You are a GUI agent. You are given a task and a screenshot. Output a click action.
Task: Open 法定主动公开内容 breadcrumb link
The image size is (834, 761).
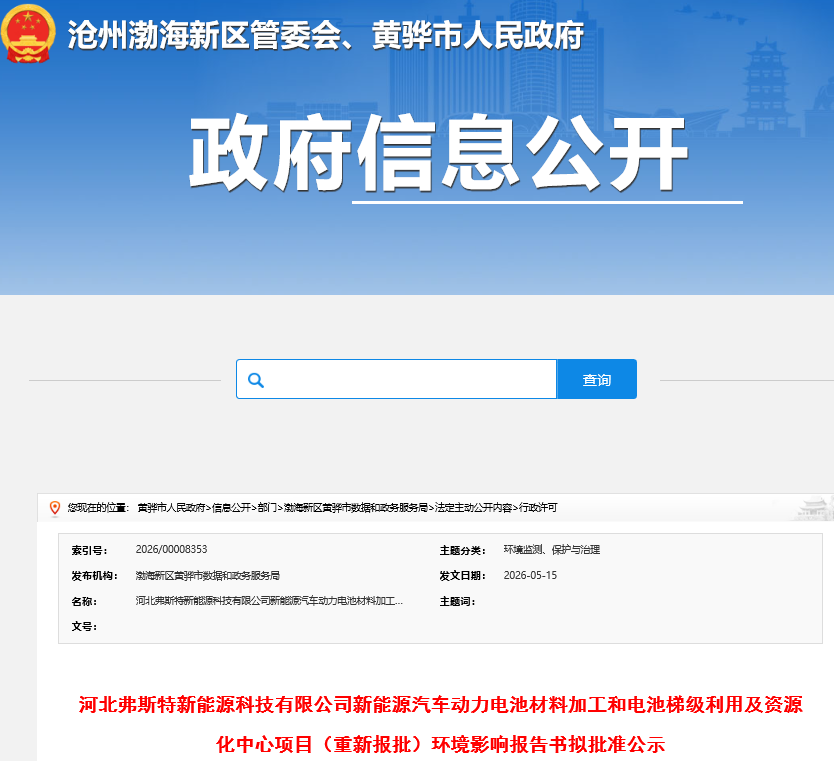[x=473, y=508]
